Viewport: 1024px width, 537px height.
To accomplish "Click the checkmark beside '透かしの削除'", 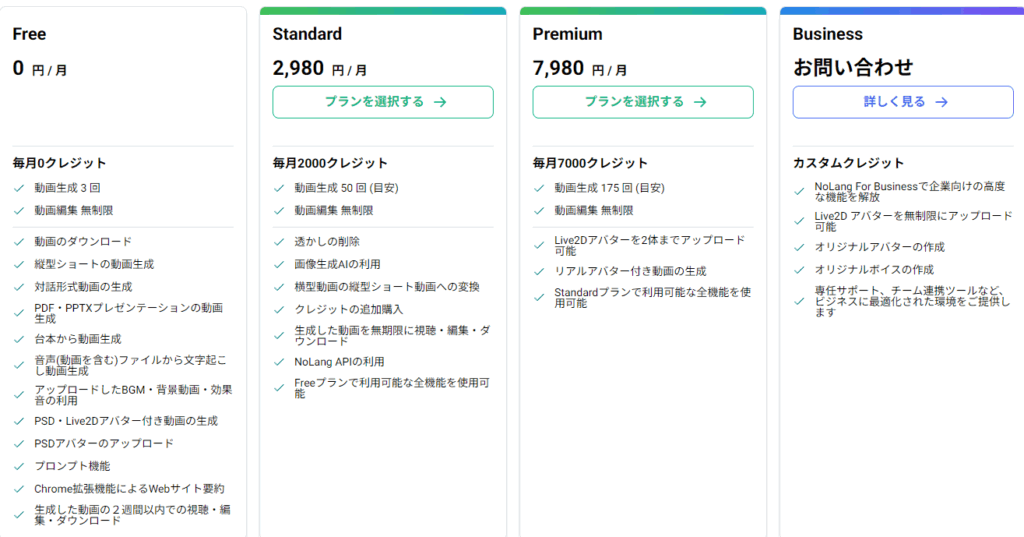I will [x=279, y=242].
